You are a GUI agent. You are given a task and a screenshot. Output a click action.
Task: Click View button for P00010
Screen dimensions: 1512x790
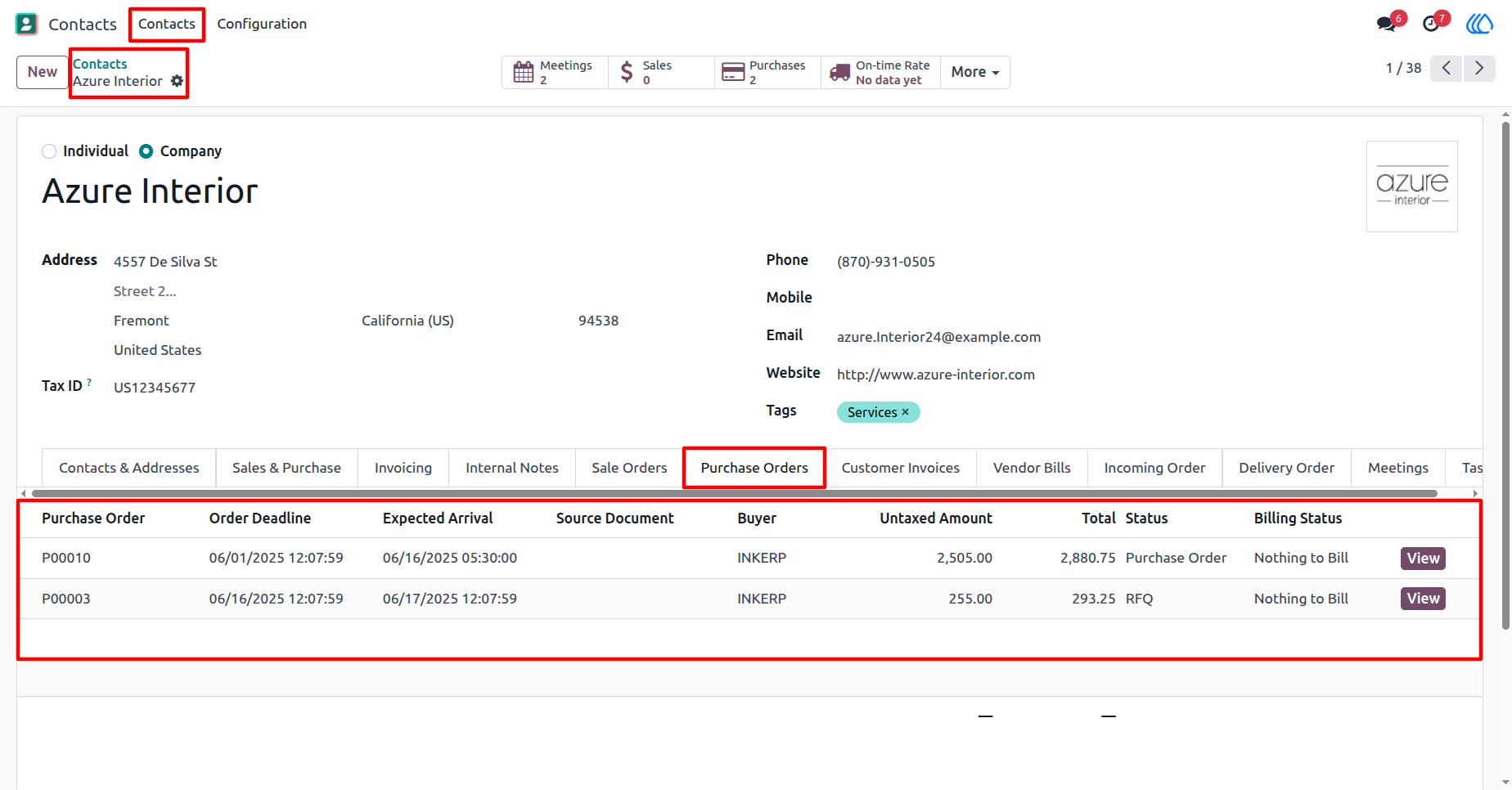(1423, 558)
